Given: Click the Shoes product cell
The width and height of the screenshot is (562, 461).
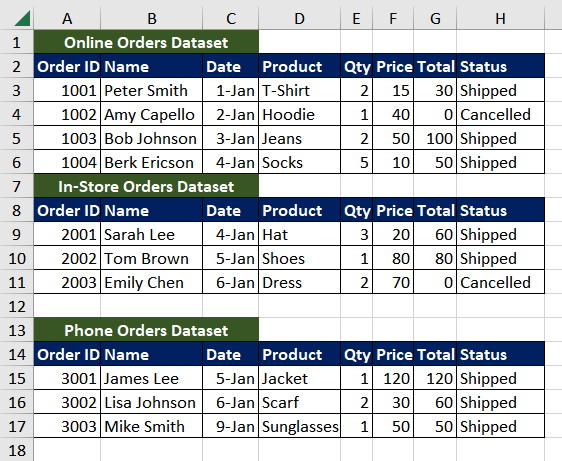Looking at the screenshot, I should coord(299,258).
